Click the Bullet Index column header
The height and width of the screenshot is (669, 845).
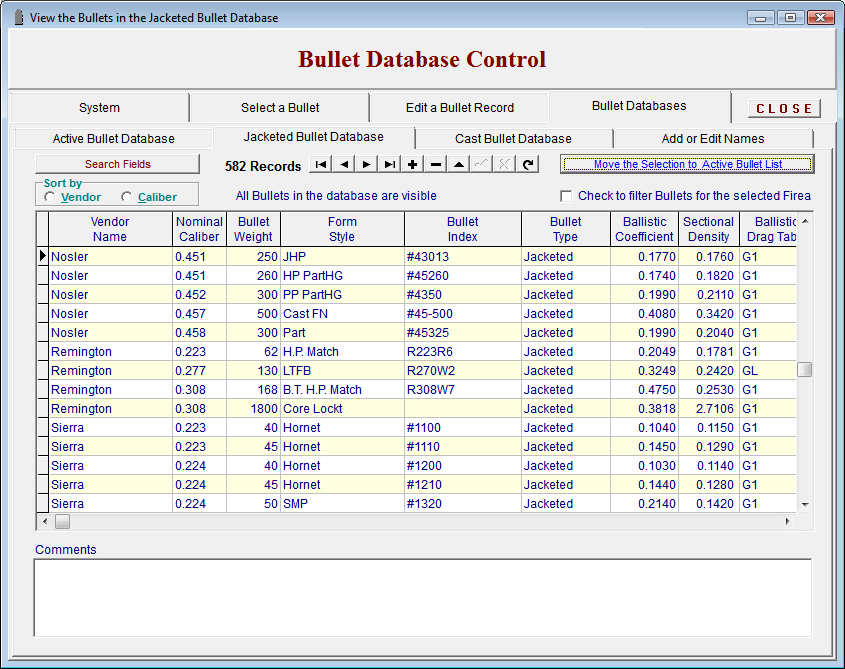click(462, 229)
